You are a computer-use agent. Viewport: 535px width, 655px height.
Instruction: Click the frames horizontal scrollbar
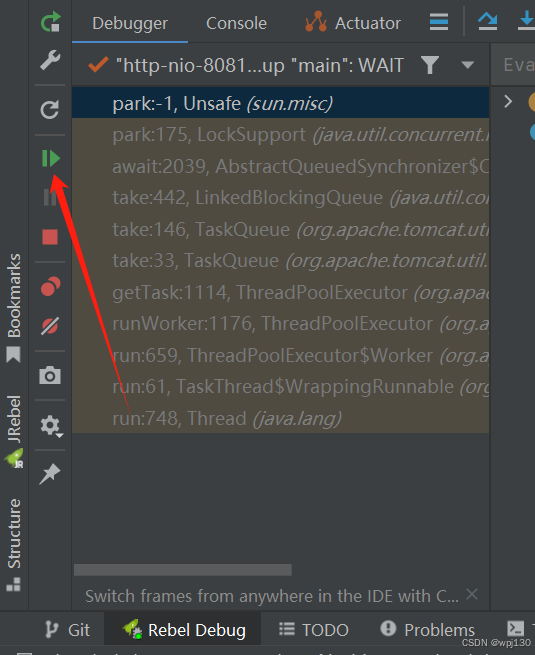coord(183,570)
